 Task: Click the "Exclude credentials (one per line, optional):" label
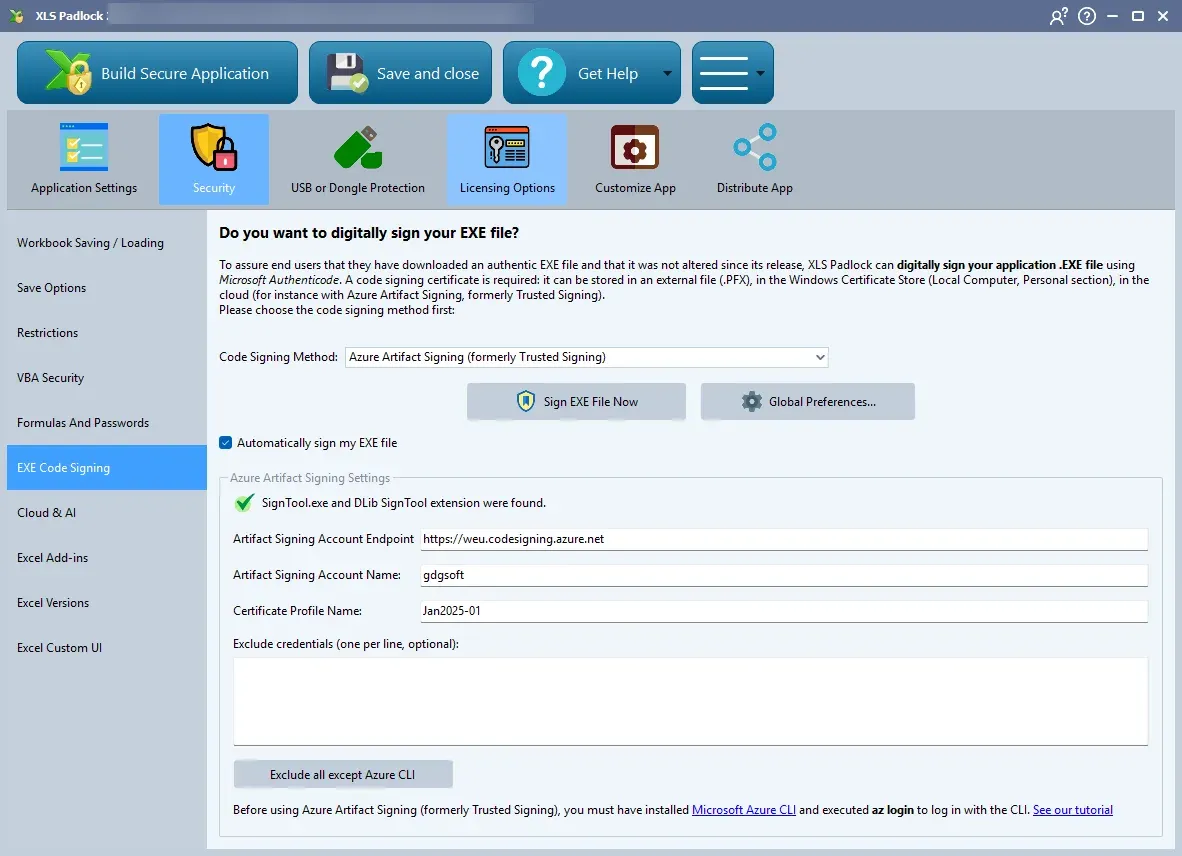click(x=345, y=644)
